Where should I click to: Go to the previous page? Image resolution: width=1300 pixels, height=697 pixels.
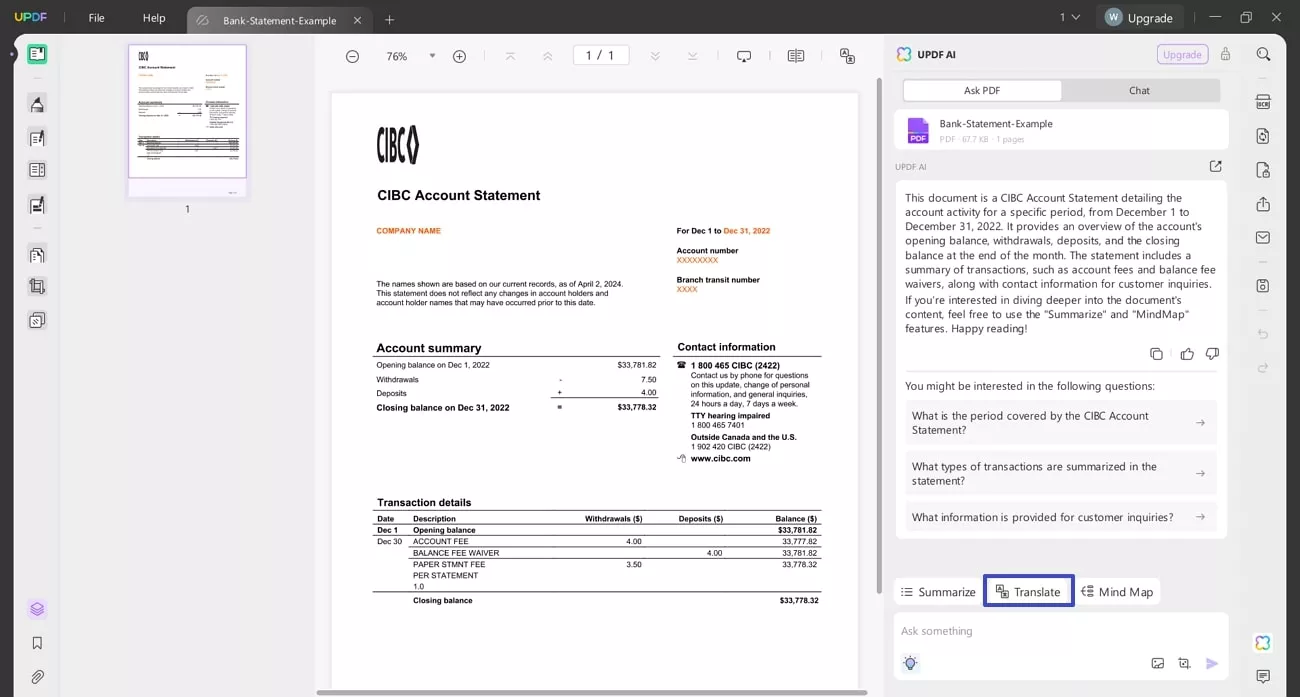[x=547, y=56]
